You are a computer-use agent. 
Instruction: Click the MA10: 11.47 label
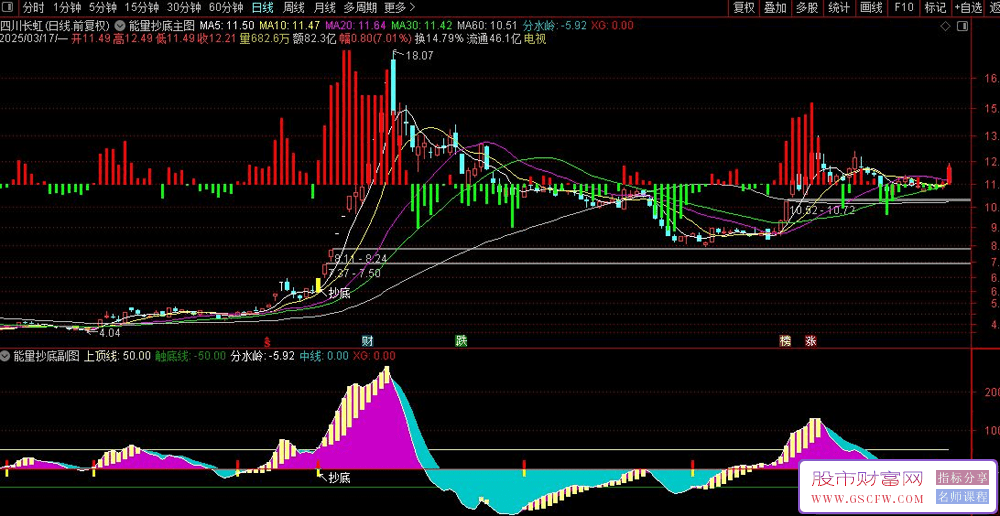290,26
